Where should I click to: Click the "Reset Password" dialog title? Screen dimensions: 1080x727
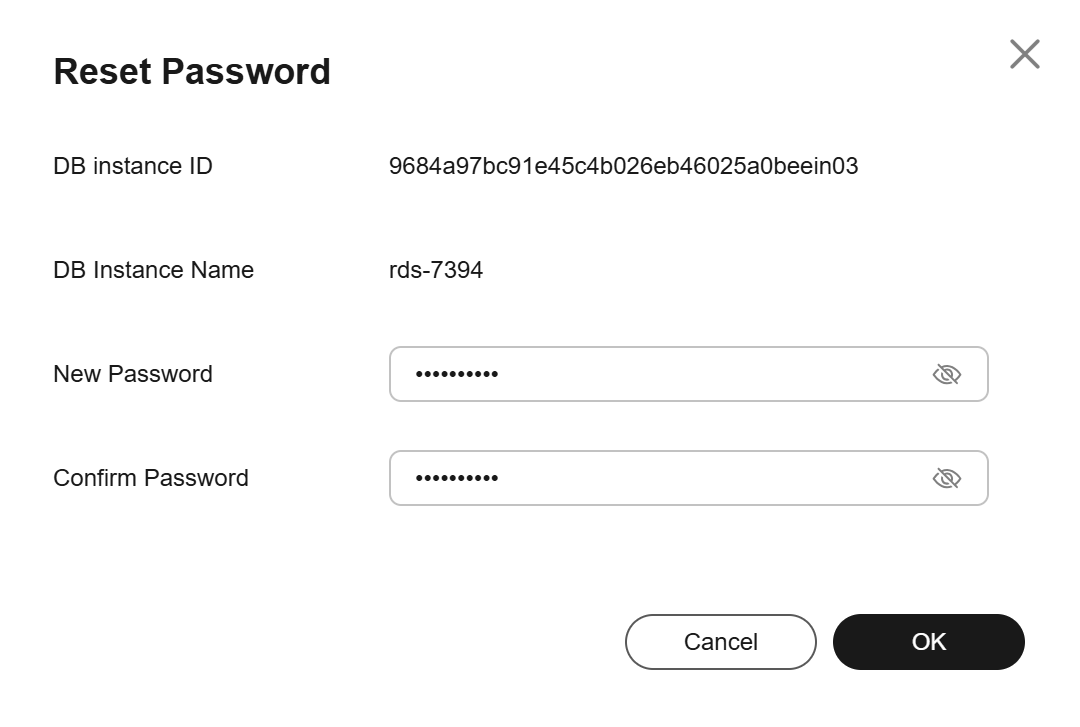tap(192, 72)
